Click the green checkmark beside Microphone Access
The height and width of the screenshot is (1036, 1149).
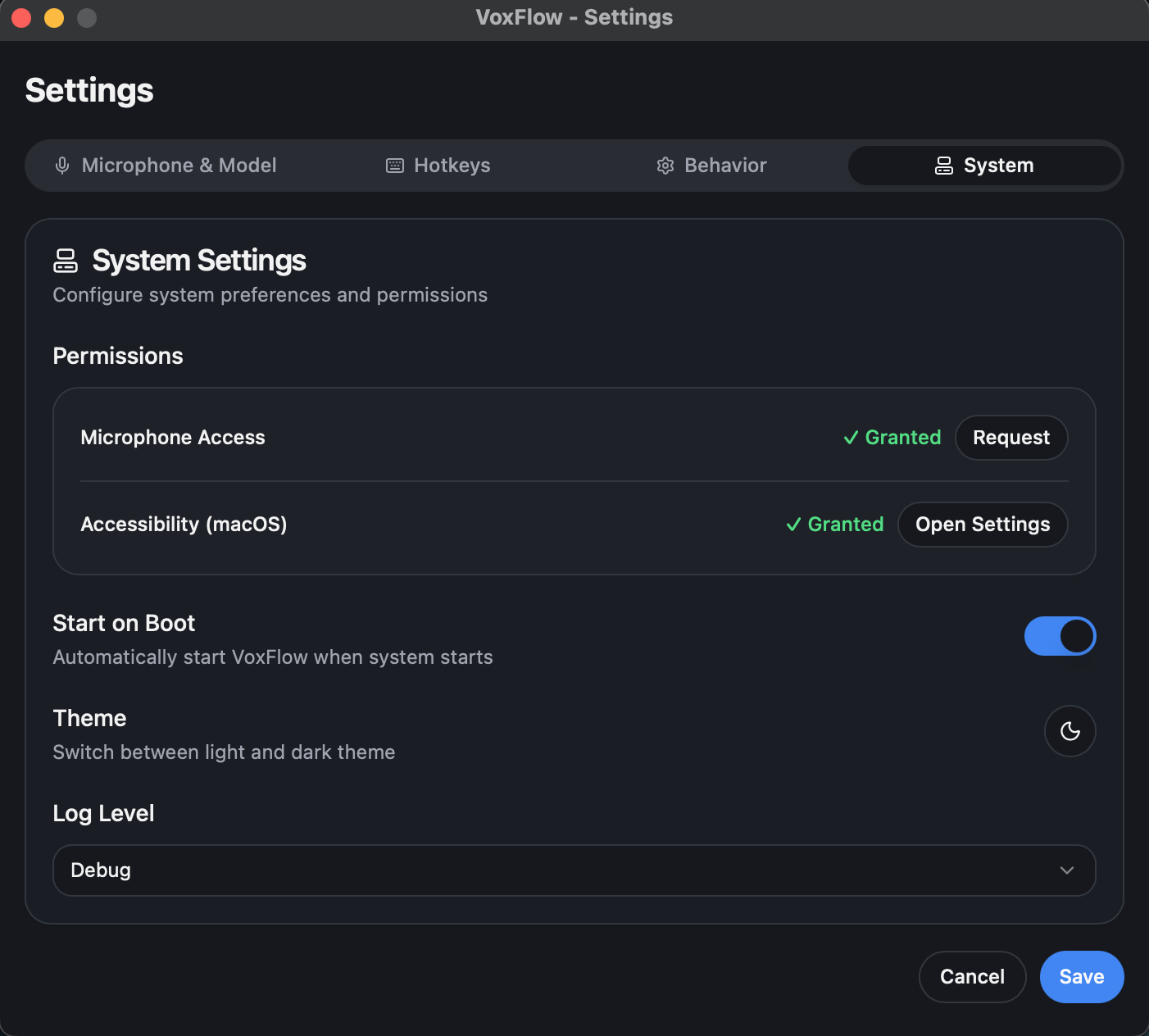852,437
